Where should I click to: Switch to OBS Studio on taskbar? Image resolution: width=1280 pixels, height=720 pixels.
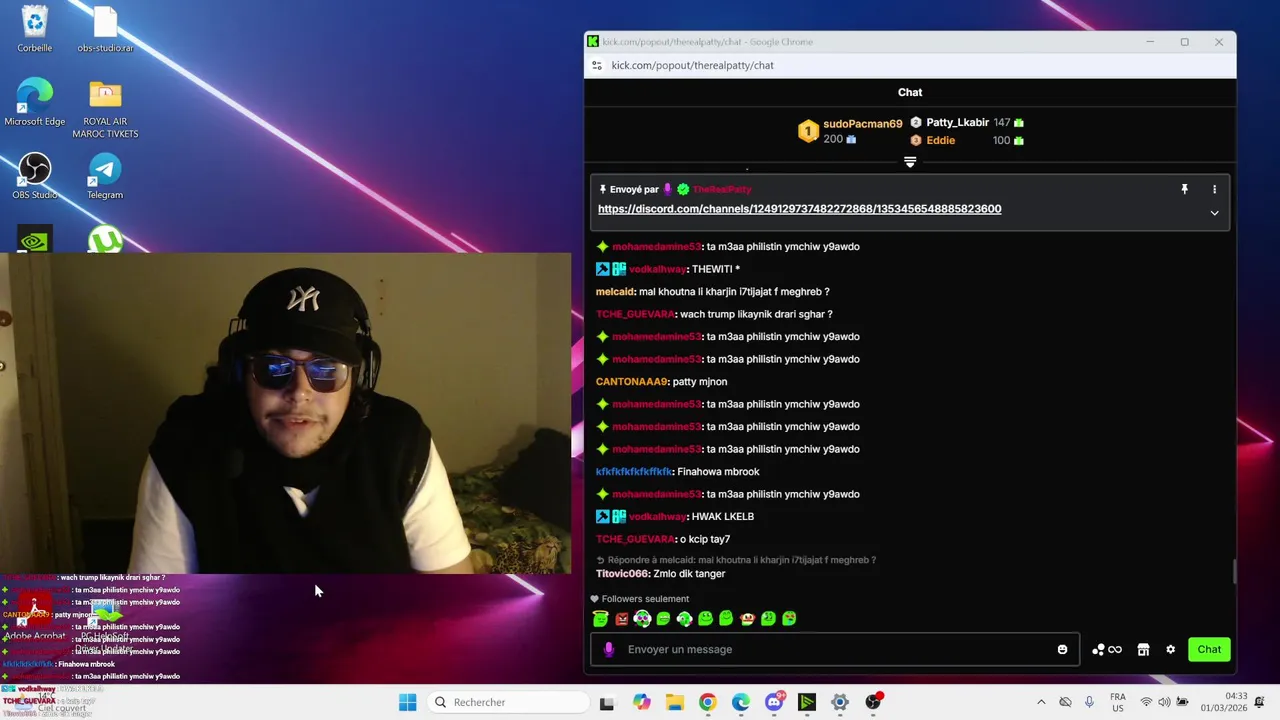(874, 702)
